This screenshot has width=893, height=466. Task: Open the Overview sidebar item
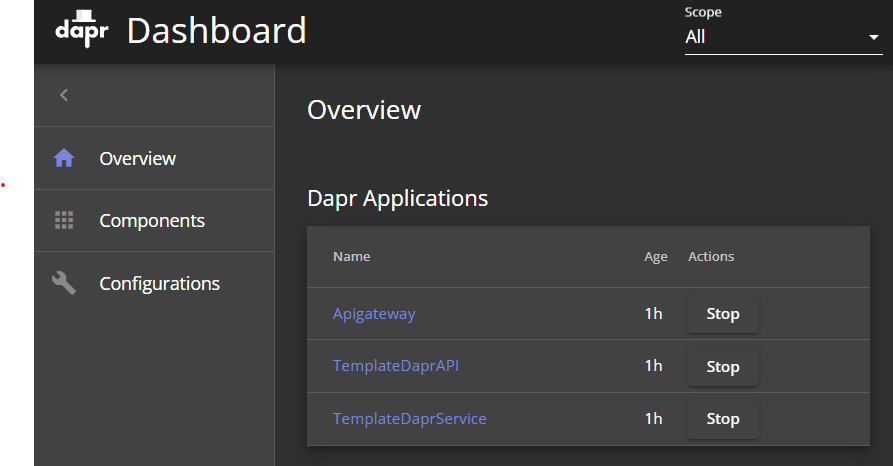(x=154, y=158)
